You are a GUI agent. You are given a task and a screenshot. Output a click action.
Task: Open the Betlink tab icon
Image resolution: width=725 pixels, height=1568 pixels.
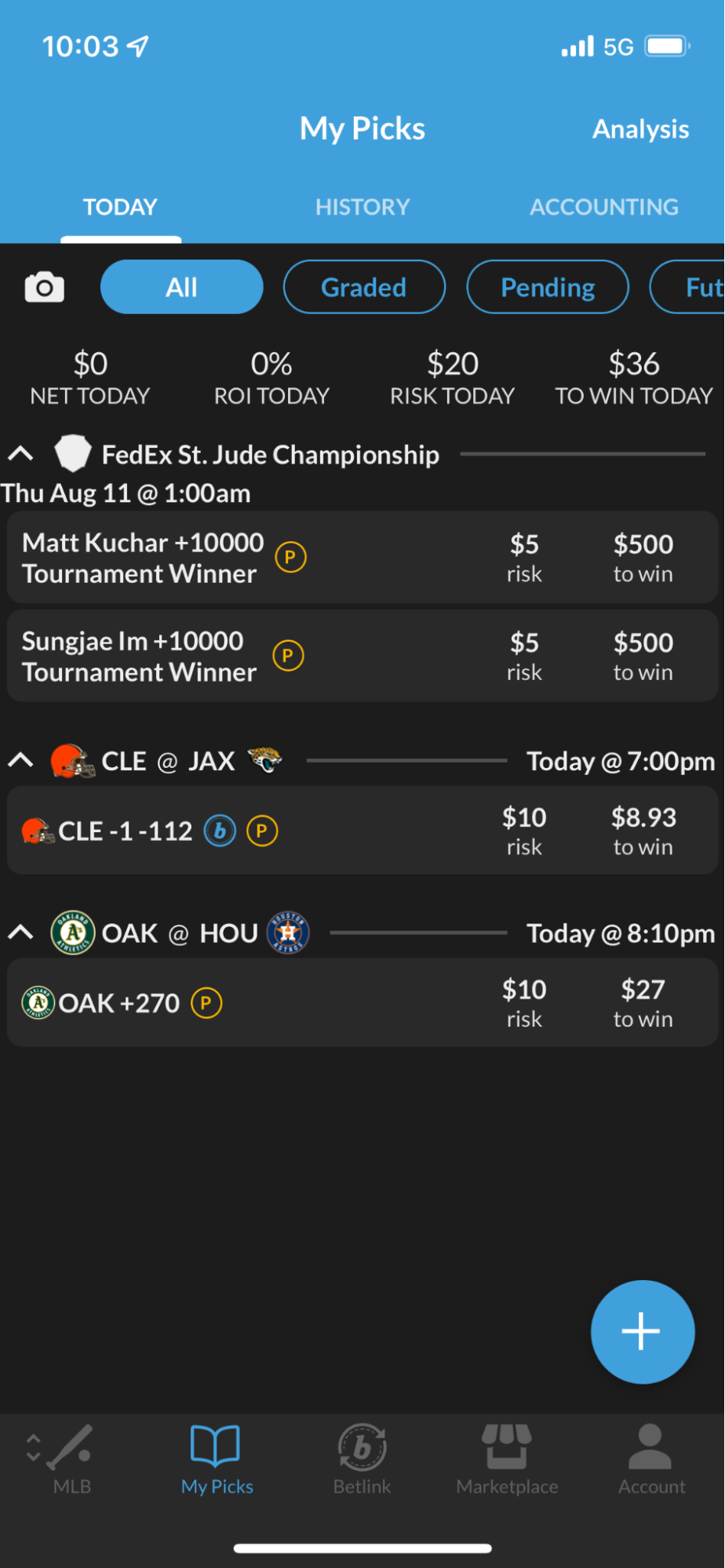pos(362,1458)
